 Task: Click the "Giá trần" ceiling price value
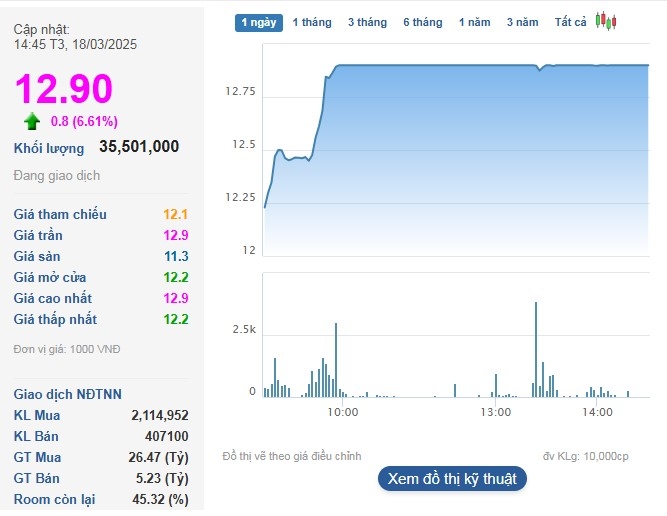(176, 235)
